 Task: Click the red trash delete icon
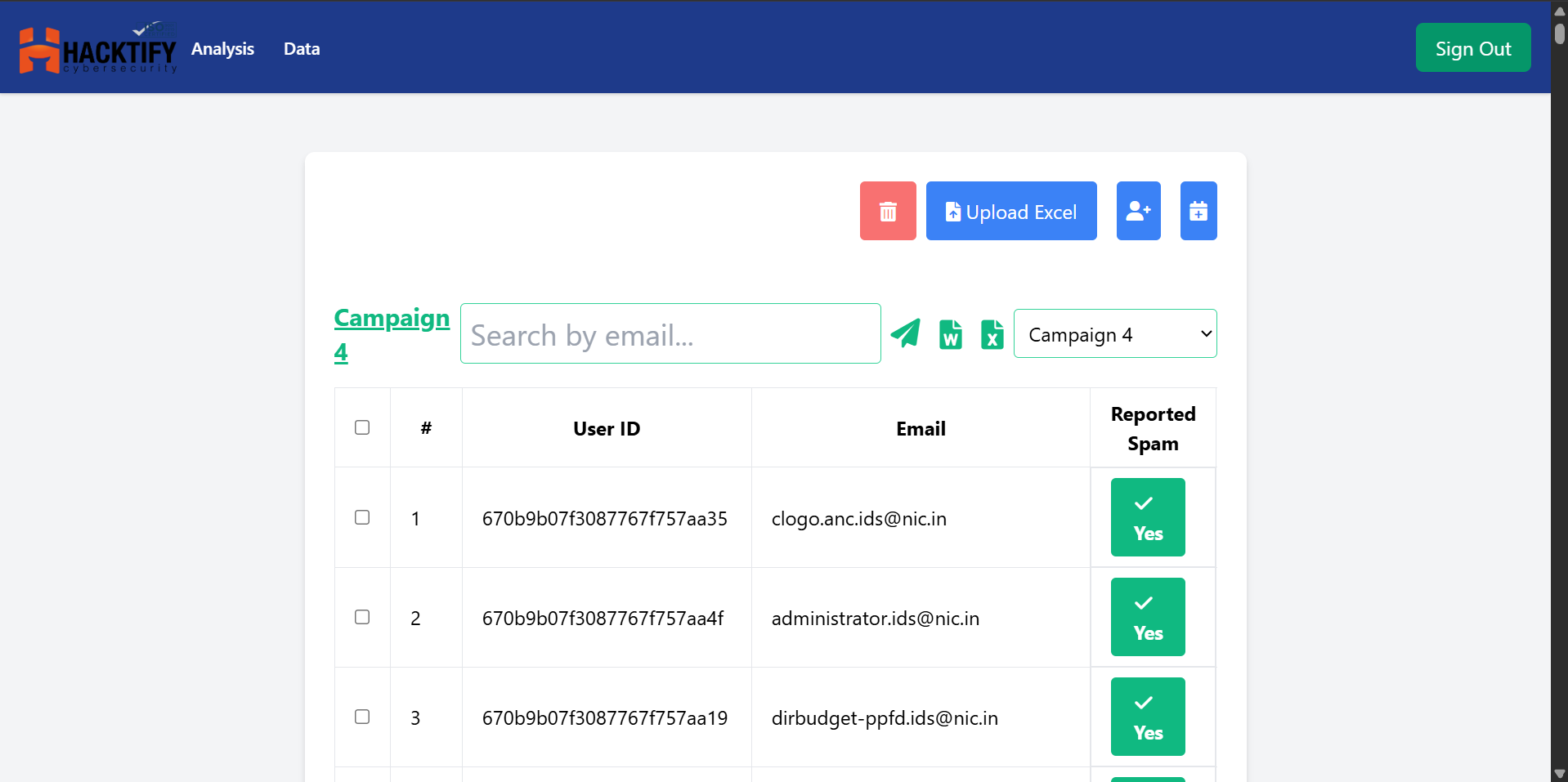888,211
